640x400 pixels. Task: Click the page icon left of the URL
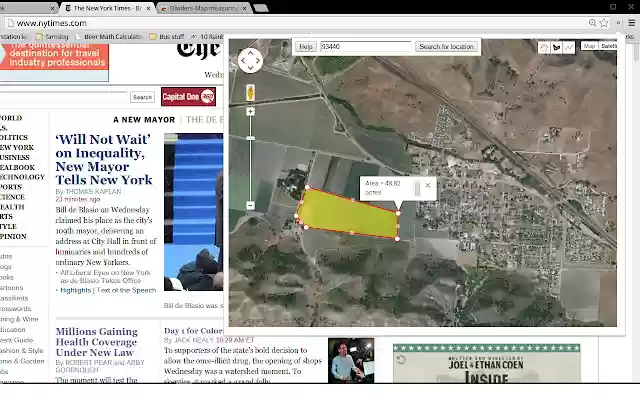pos(11,23)
